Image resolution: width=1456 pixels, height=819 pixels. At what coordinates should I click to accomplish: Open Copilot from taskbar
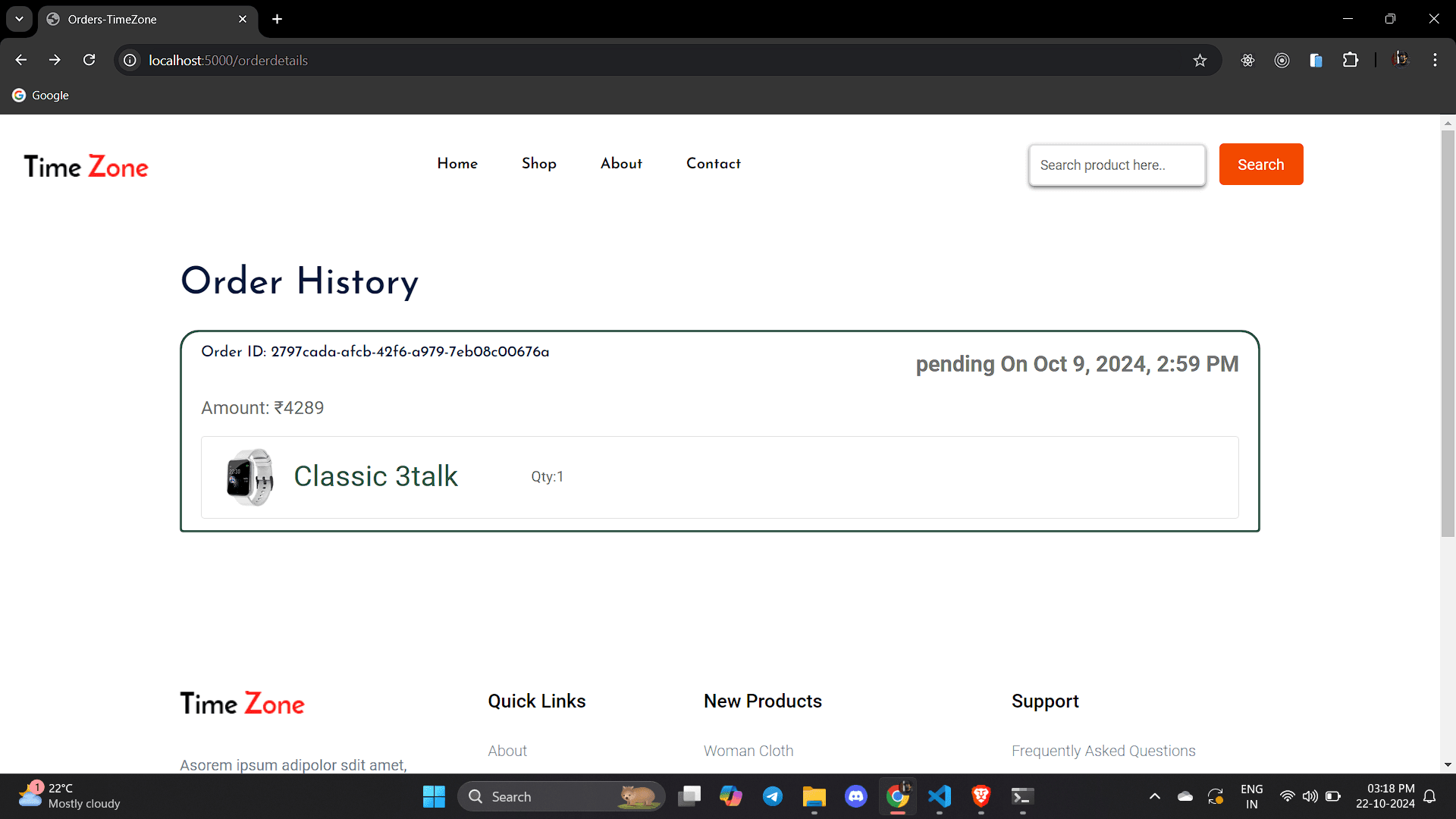(x=731, y=796)
